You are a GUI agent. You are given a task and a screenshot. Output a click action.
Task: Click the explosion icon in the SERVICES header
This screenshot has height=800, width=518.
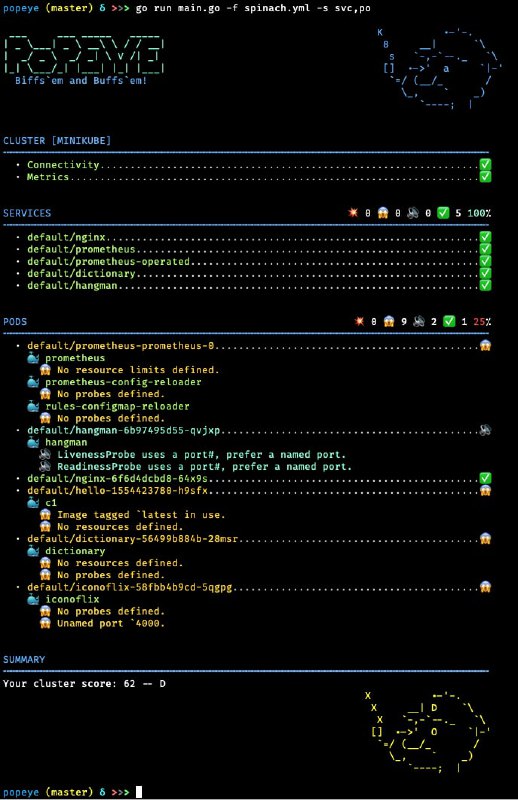point(353,213)
